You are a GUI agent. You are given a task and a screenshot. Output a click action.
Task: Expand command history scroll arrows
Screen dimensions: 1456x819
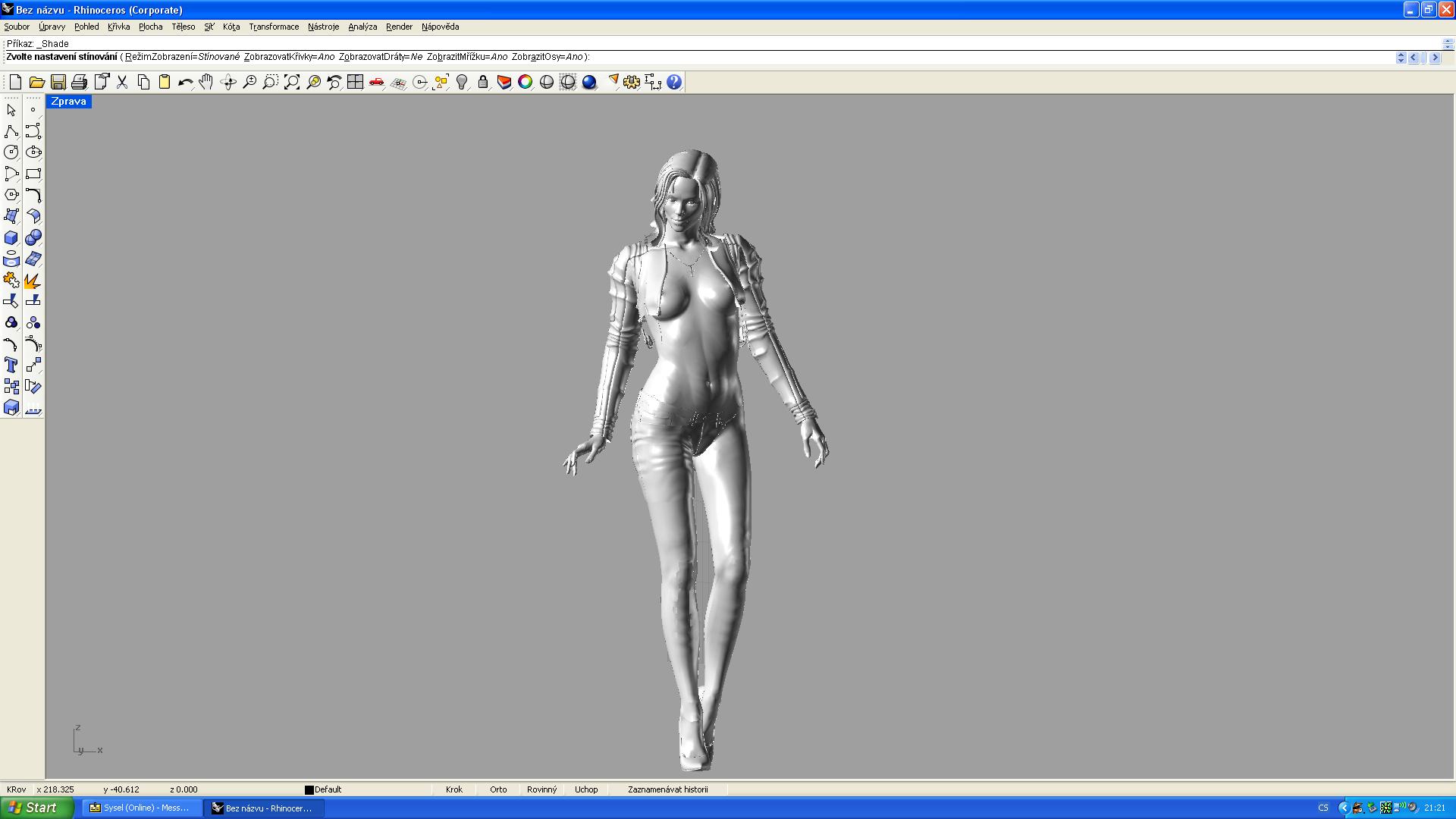[x=1401, y=58]
